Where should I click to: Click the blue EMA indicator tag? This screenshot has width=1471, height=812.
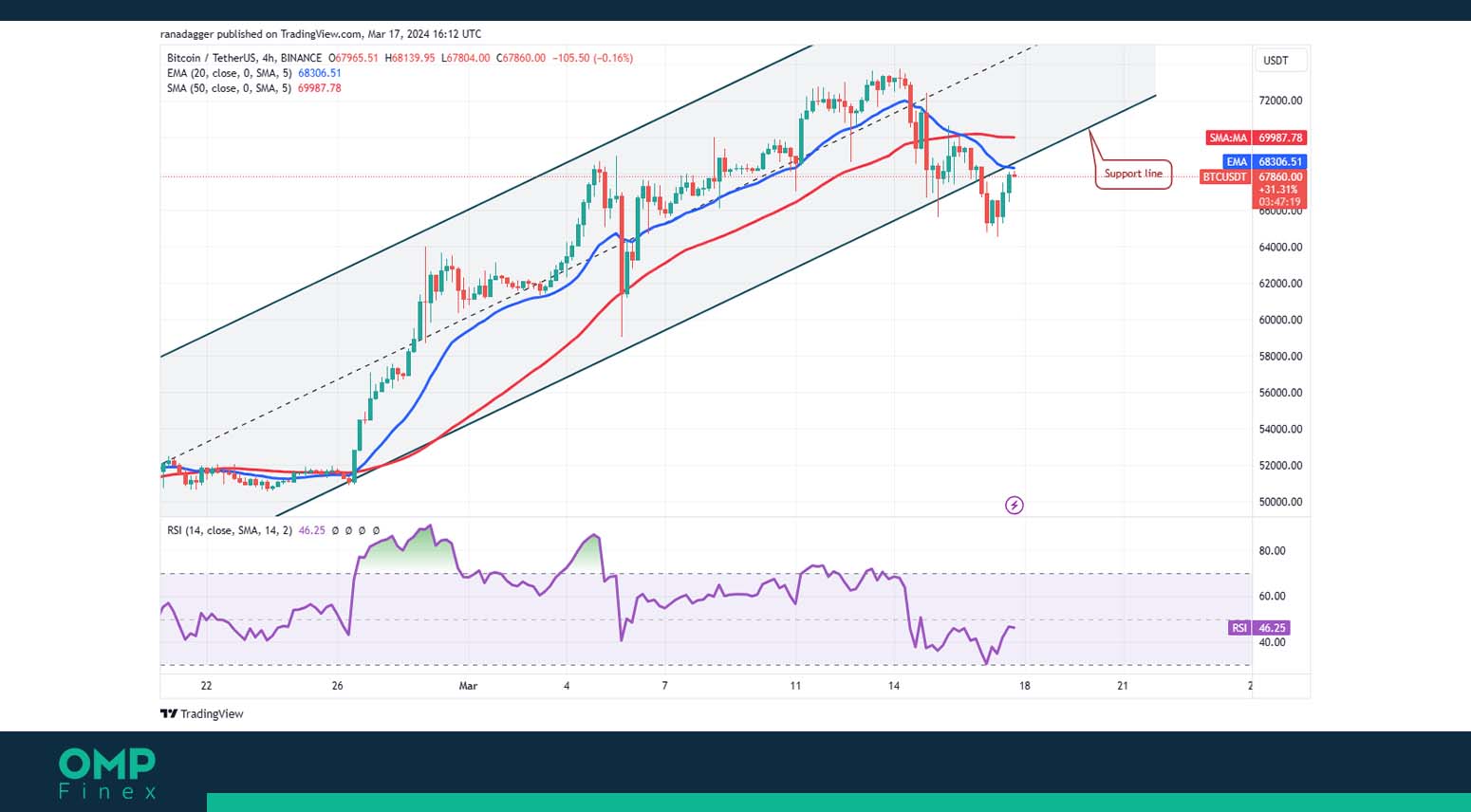[1236, 162]
